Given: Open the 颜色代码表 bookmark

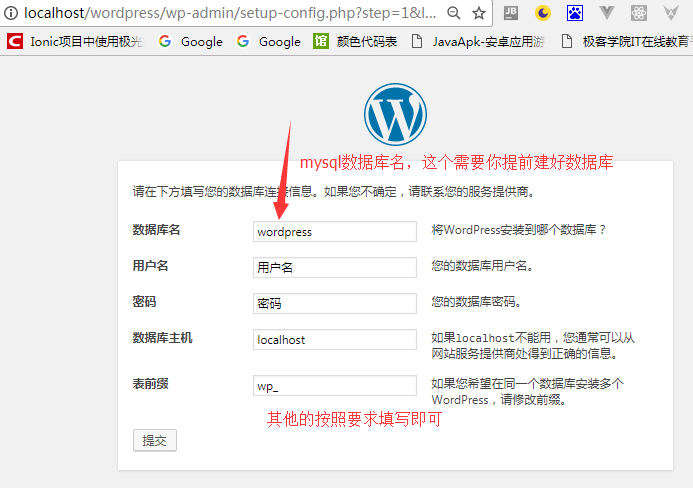Looking at the screenshot, I should click(x=355, y=42).
